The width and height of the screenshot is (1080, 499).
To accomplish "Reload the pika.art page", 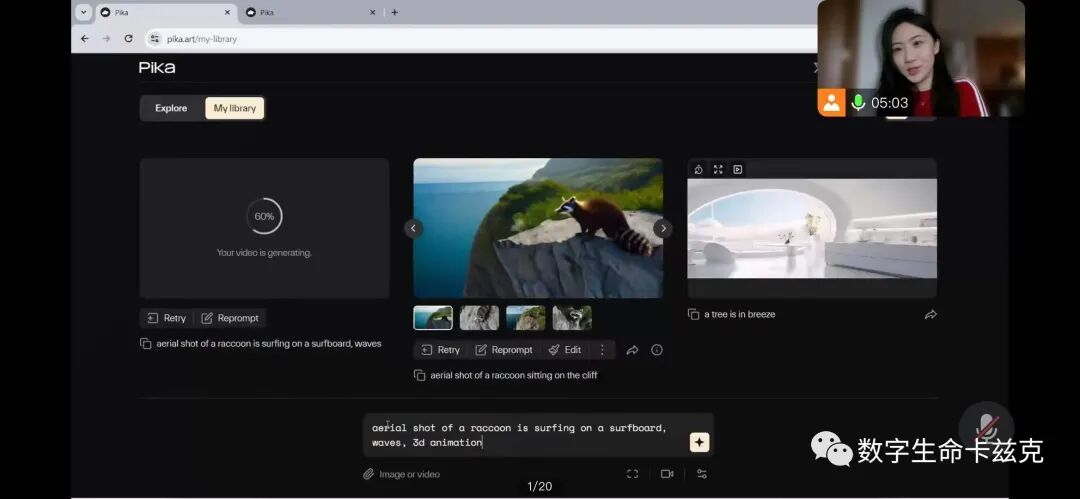I will [x=128, y=39].
